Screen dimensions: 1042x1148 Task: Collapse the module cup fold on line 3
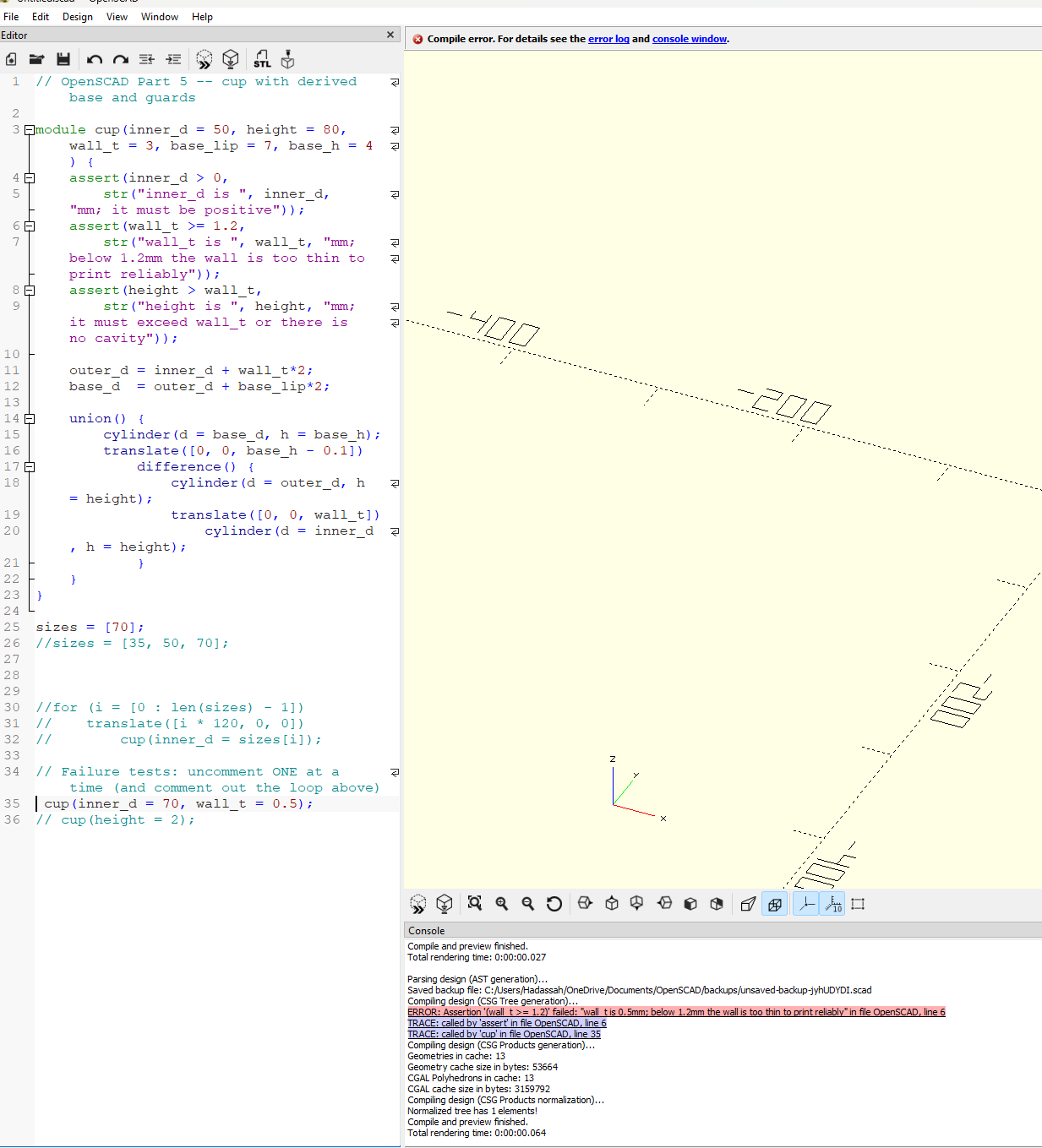30,130
